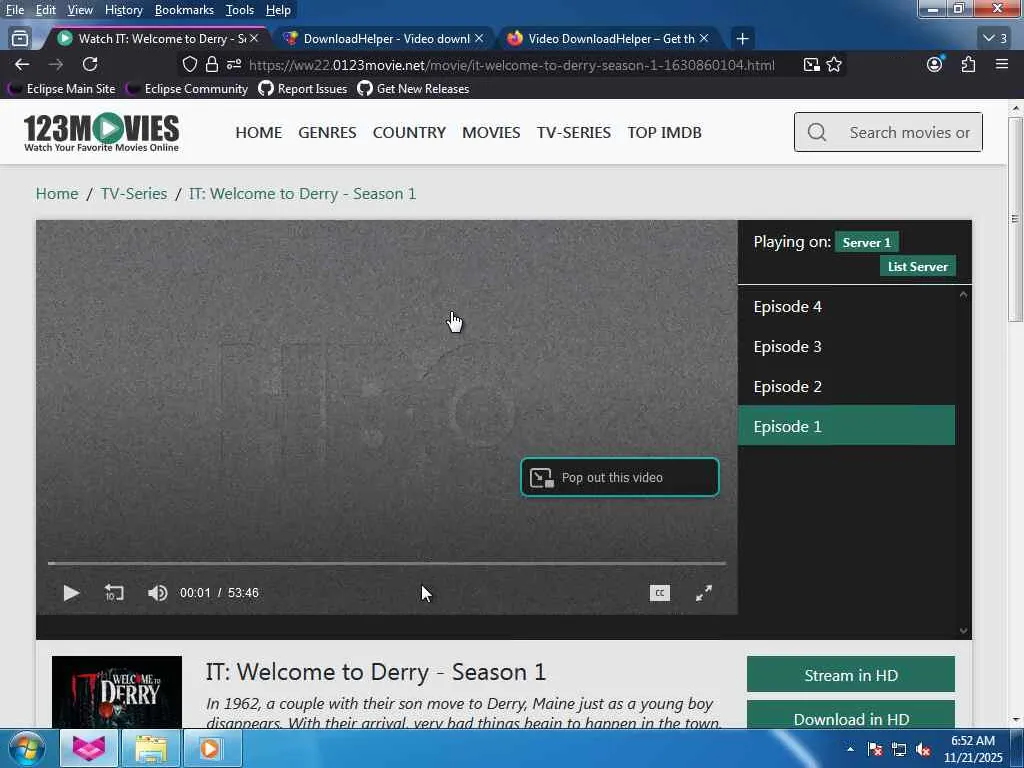Open a new browser tab
Screen dimensions: 1024x768
click(x=742, y=39)
